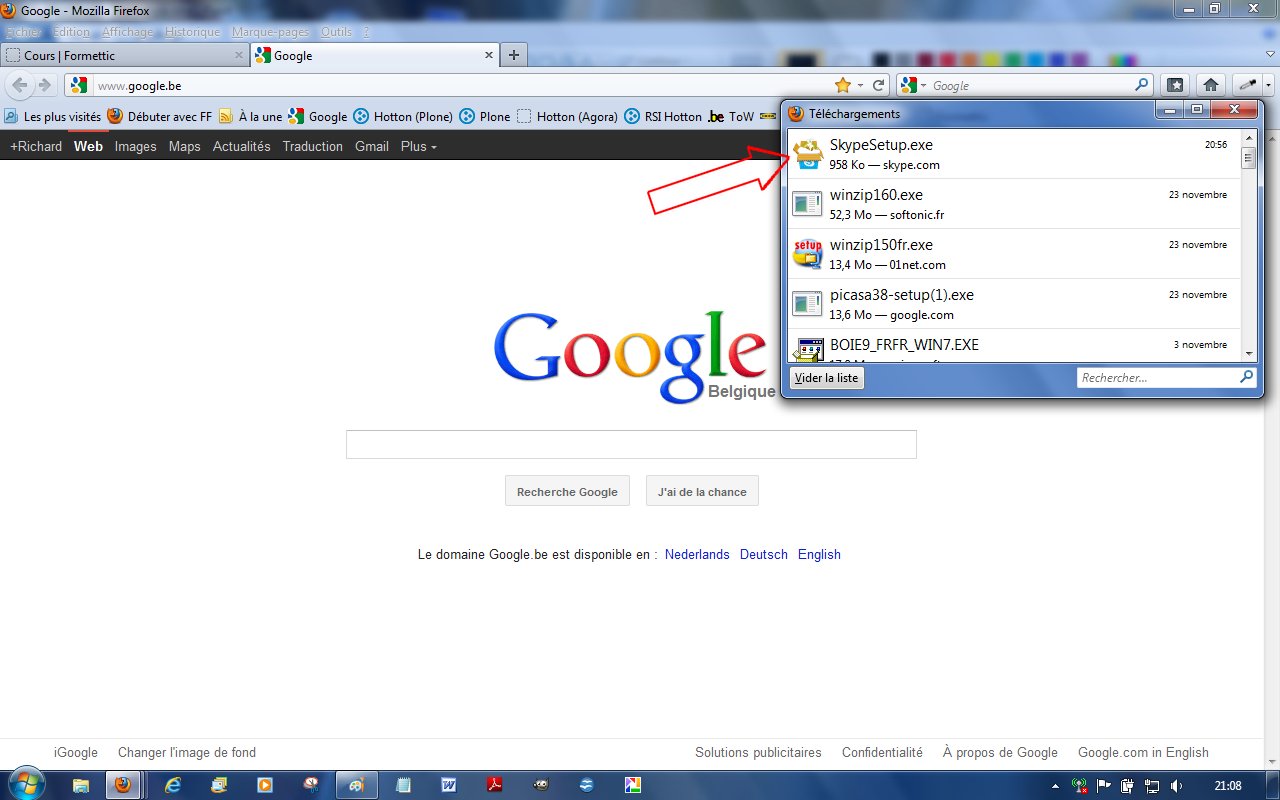Viewport: 1280px width, 800px height.
Task: Open the Débuter avec FF bookmark
Action: (x=160, y=116)
